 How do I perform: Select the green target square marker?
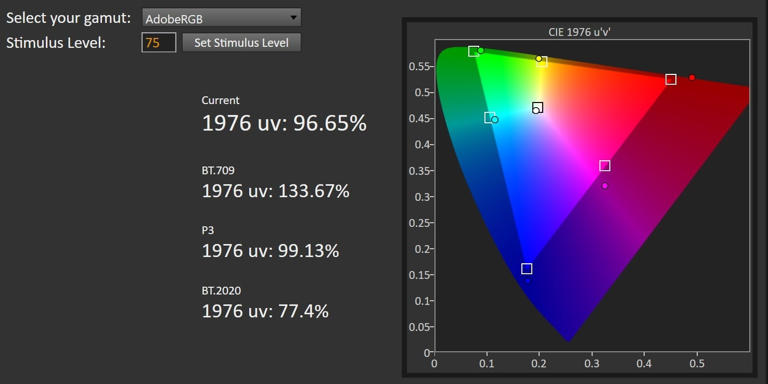tap(474, 51)
